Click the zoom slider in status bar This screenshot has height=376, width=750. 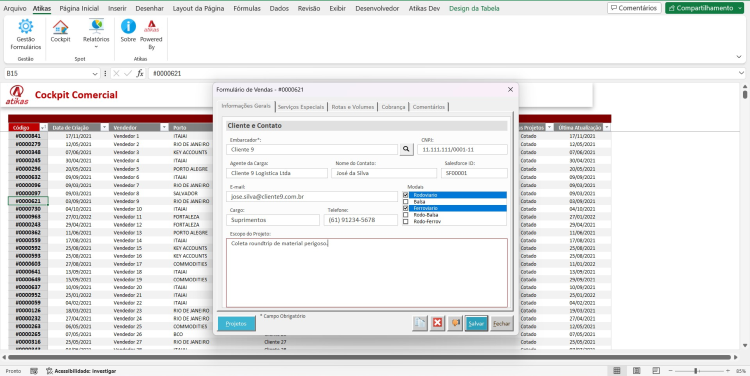[x=696, y=371]
